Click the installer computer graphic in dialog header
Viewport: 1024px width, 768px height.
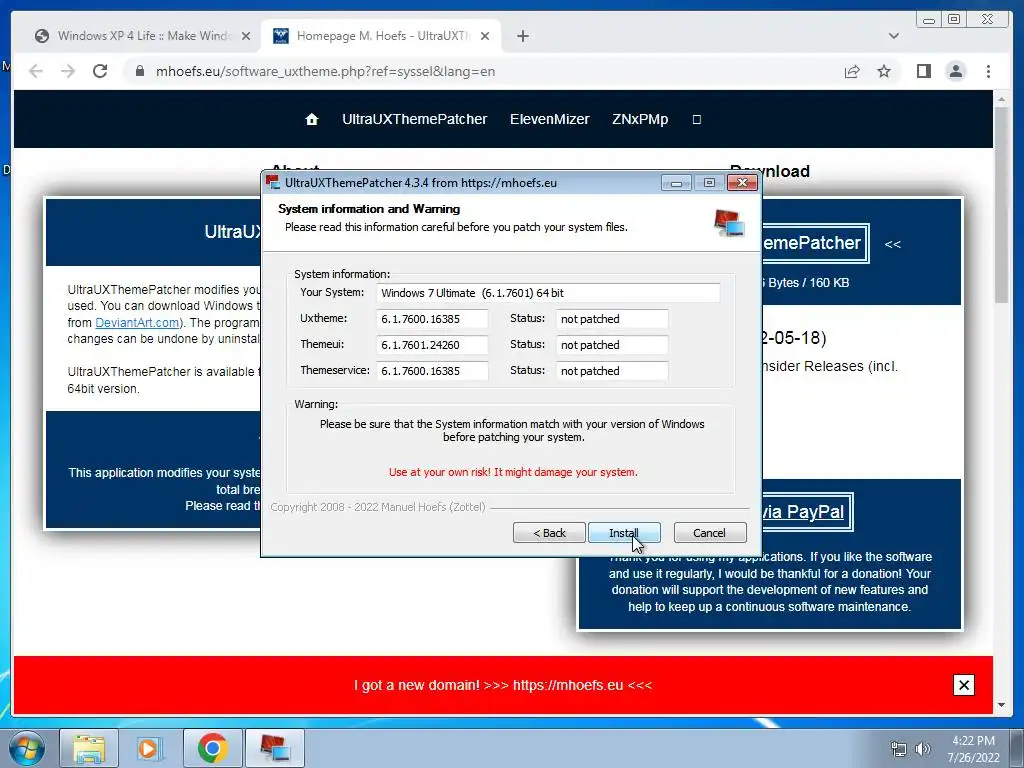point(729,223)
